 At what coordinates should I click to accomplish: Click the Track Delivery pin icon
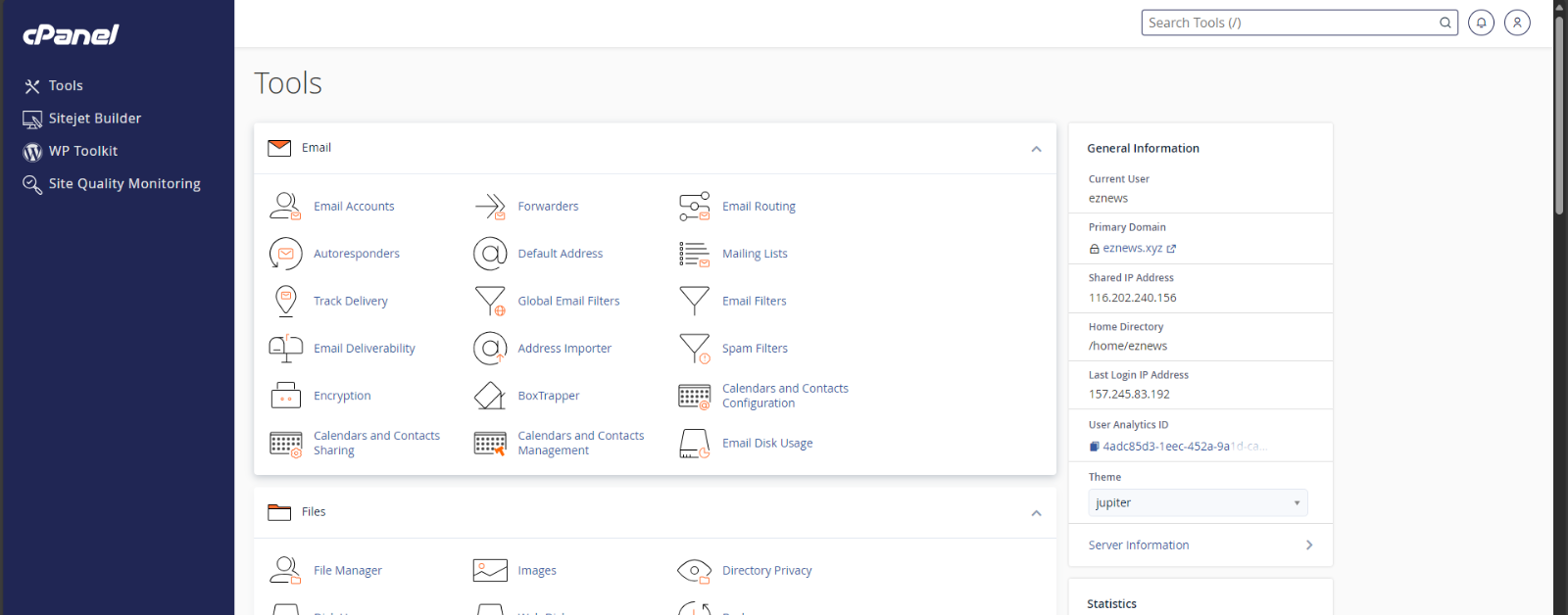point(285,301)
